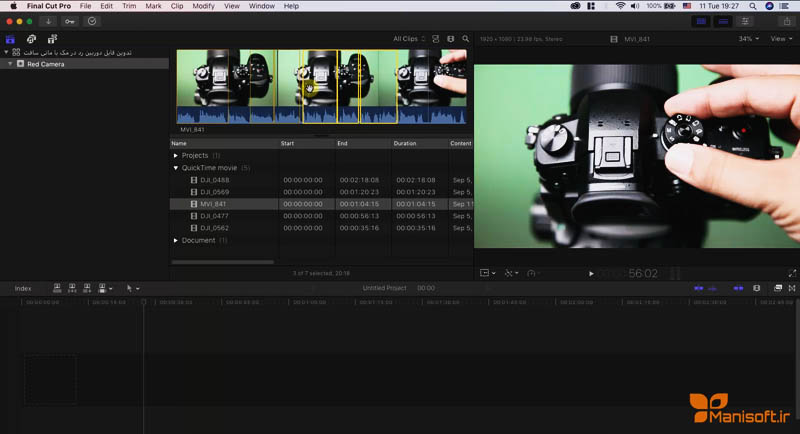
Task: Click the Append clip edit icon
Action: point(87,288)
